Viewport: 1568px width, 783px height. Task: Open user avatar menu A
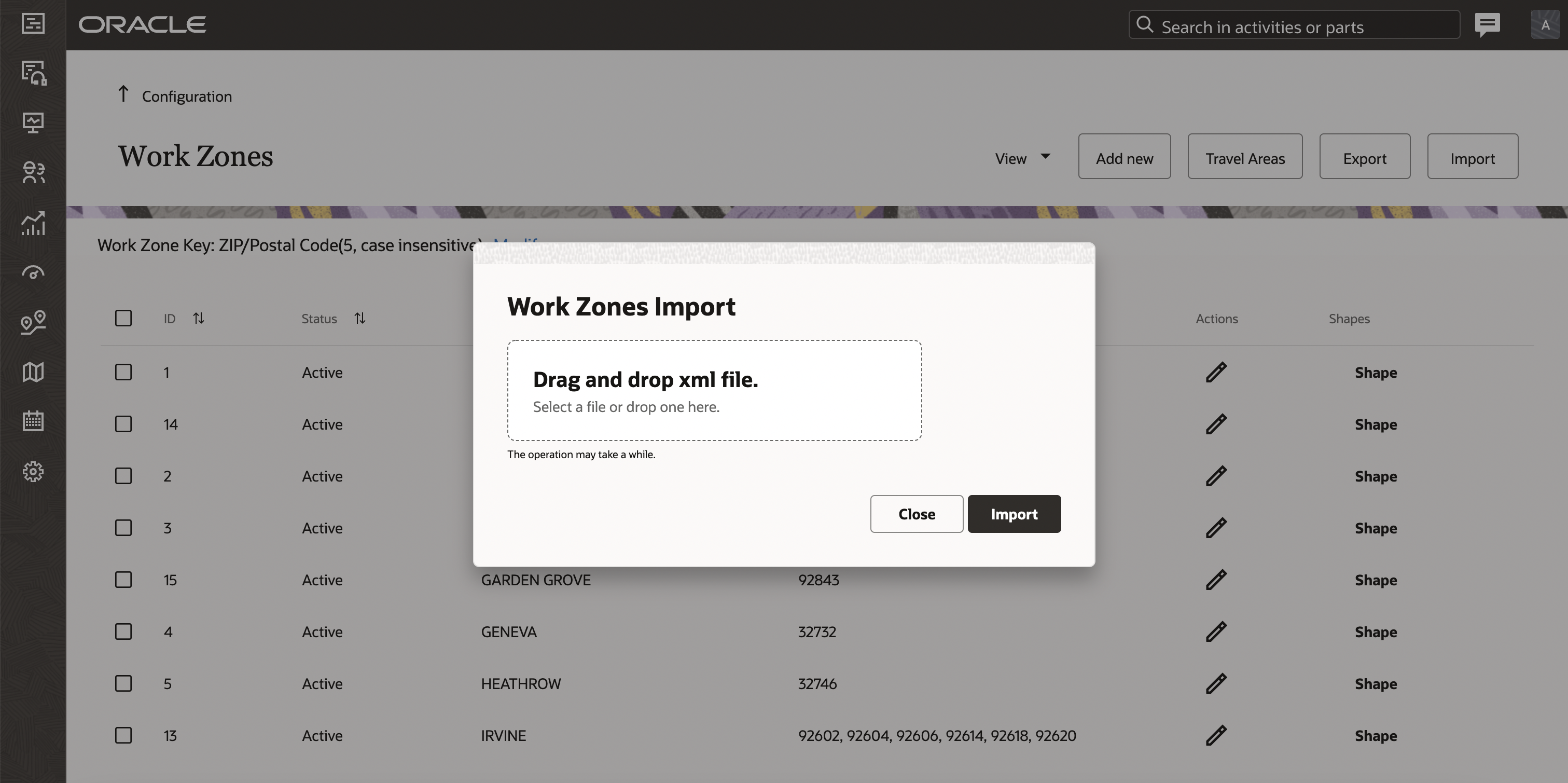(1545, 25)
